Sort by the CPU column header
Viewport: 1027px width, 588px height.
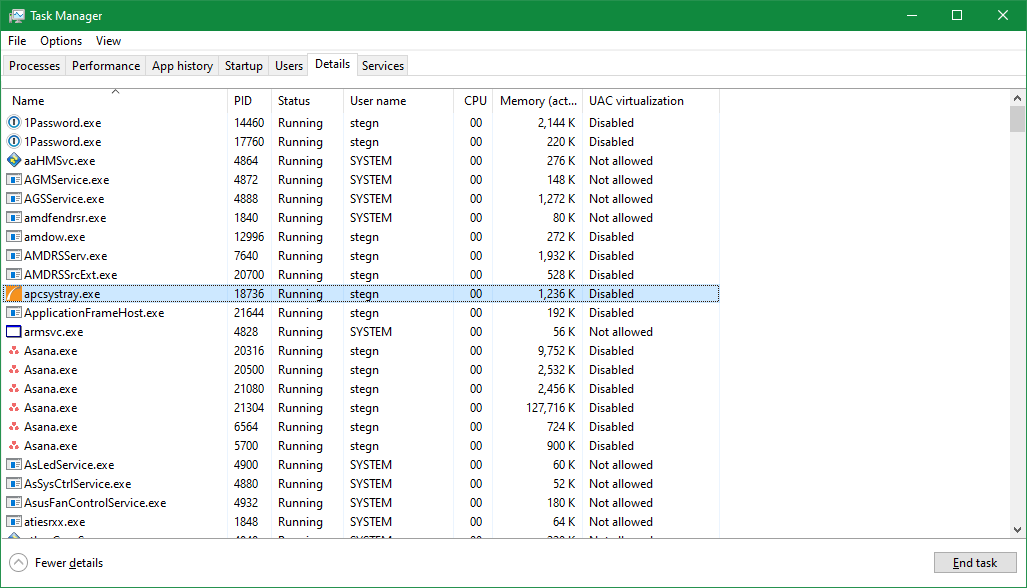[x=474, y=100]
